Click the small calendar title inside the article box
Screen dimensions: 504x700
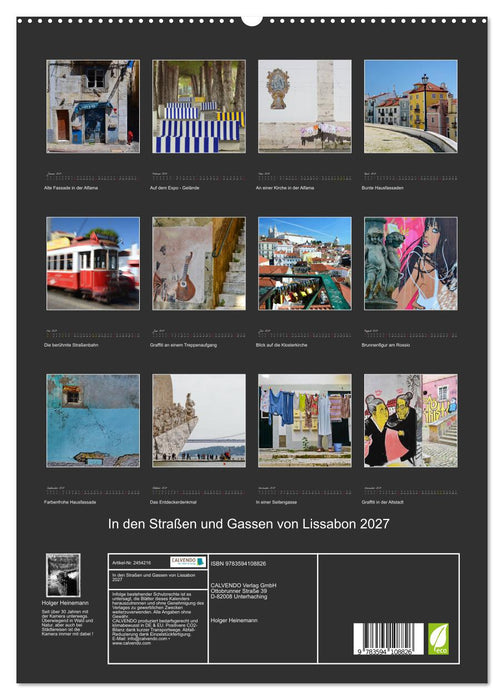coord(154,577)
